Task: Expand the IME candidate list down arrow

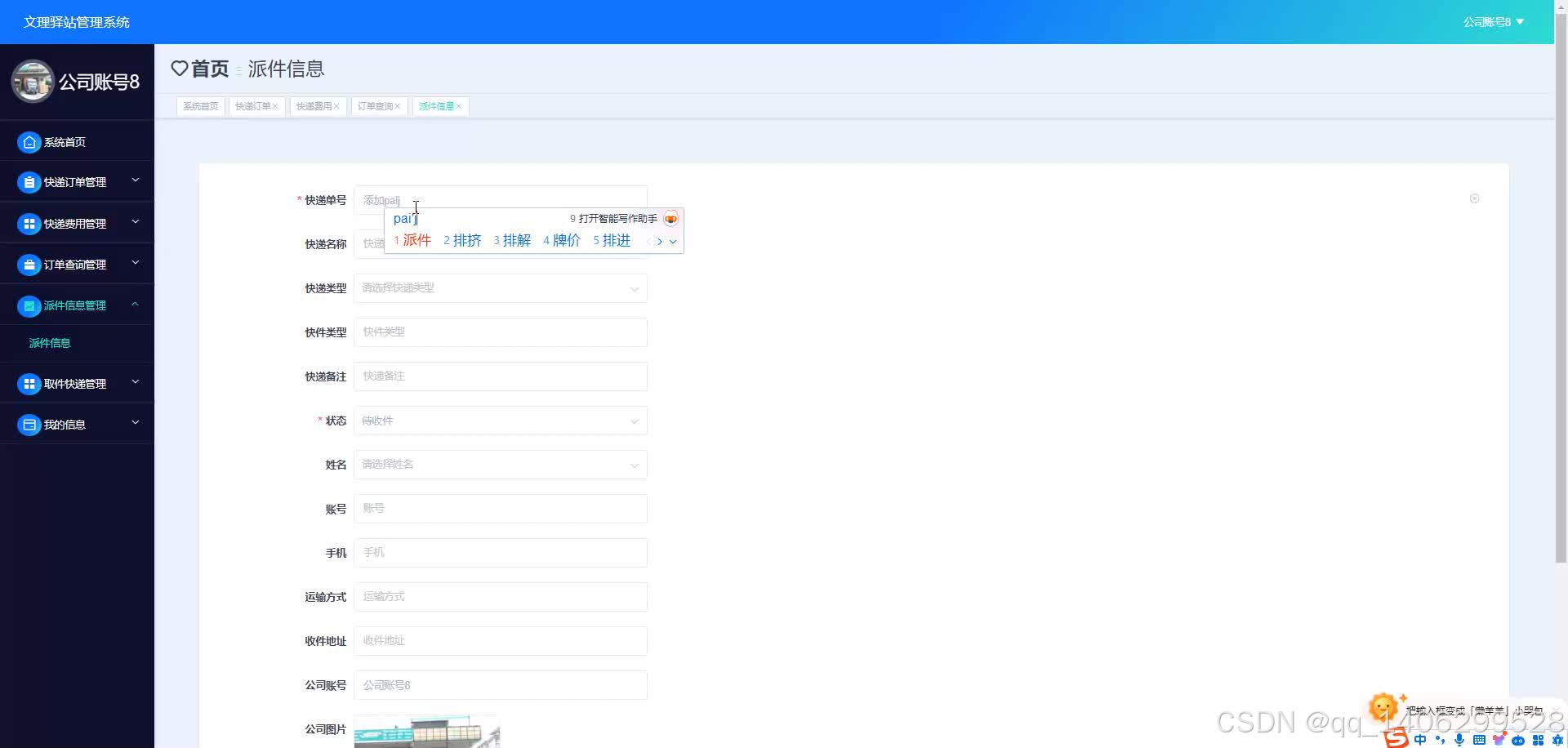Action: (673, 242)
